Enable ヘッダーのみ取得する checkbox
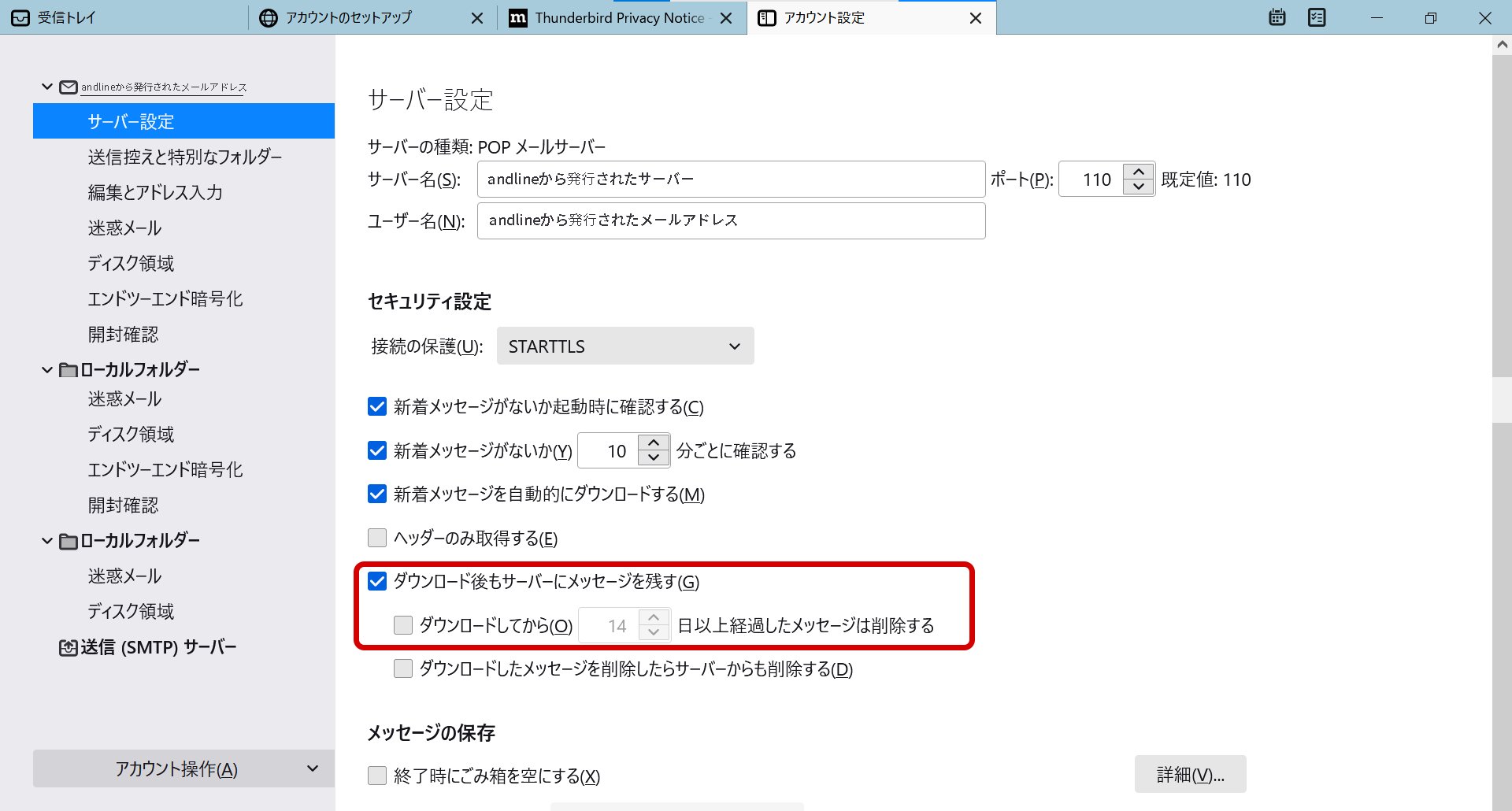Screen dimensions: 1512x811 tap(377, 538)
